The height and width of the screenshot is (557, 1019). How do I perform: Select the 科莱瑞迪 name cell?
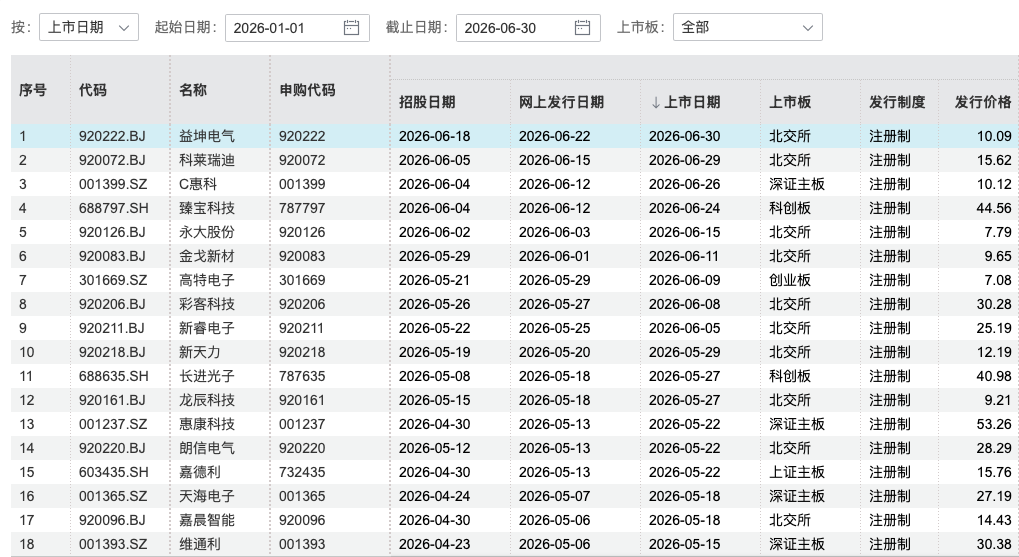click(x=207, y=161)
